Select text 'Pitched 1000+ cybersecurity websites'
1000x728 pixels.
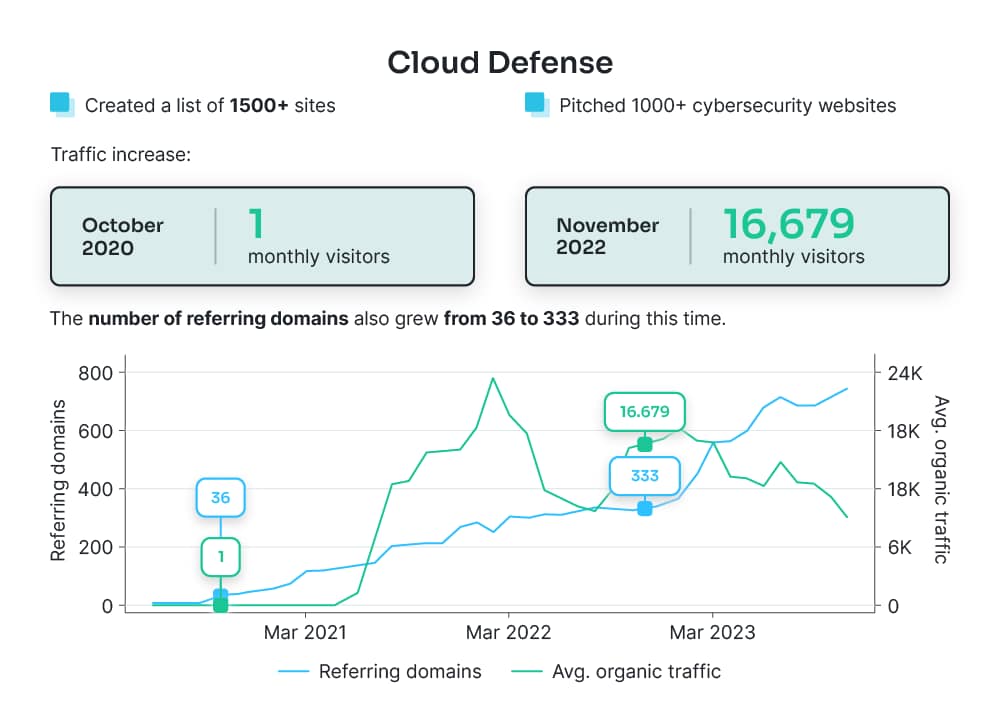pos(728,105)
